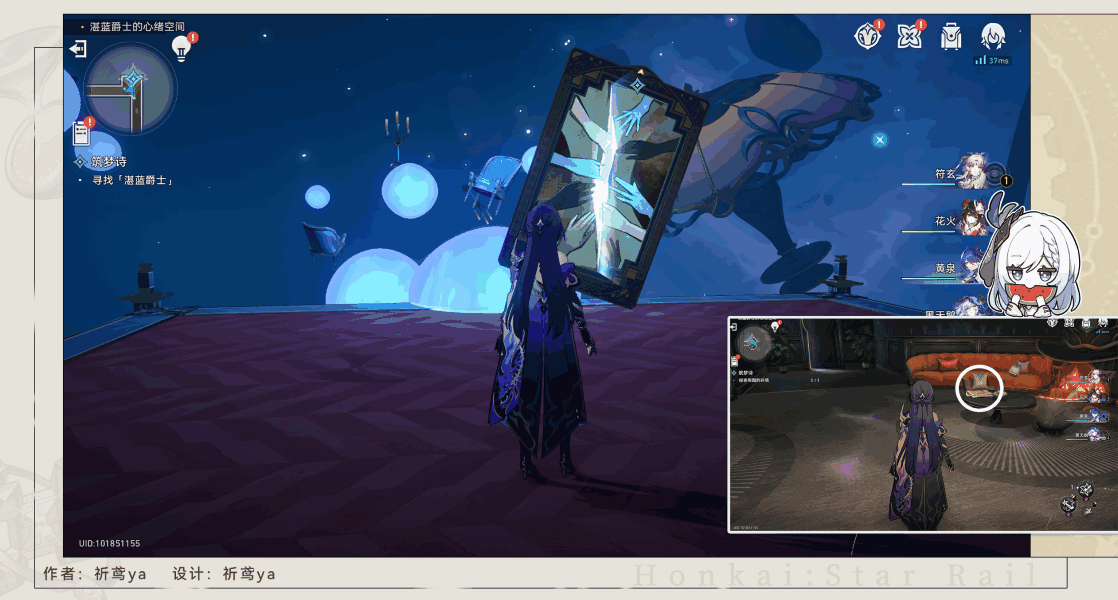Click the diamond marker atop the card mirror

pos(637,86)
